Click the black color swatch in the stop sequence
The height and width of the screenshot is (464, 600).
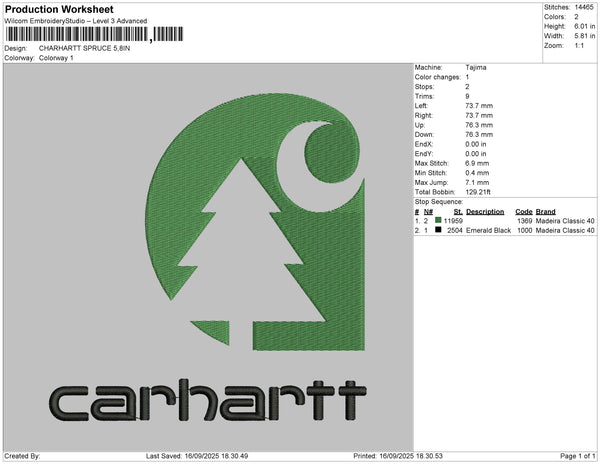(438, 230)
